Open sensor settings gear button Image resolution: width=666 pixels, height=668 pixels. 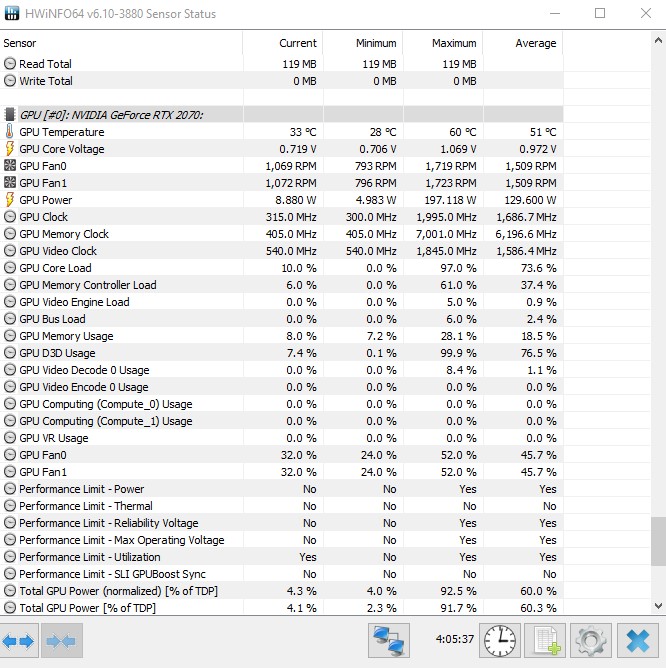[x=591, y=641]
